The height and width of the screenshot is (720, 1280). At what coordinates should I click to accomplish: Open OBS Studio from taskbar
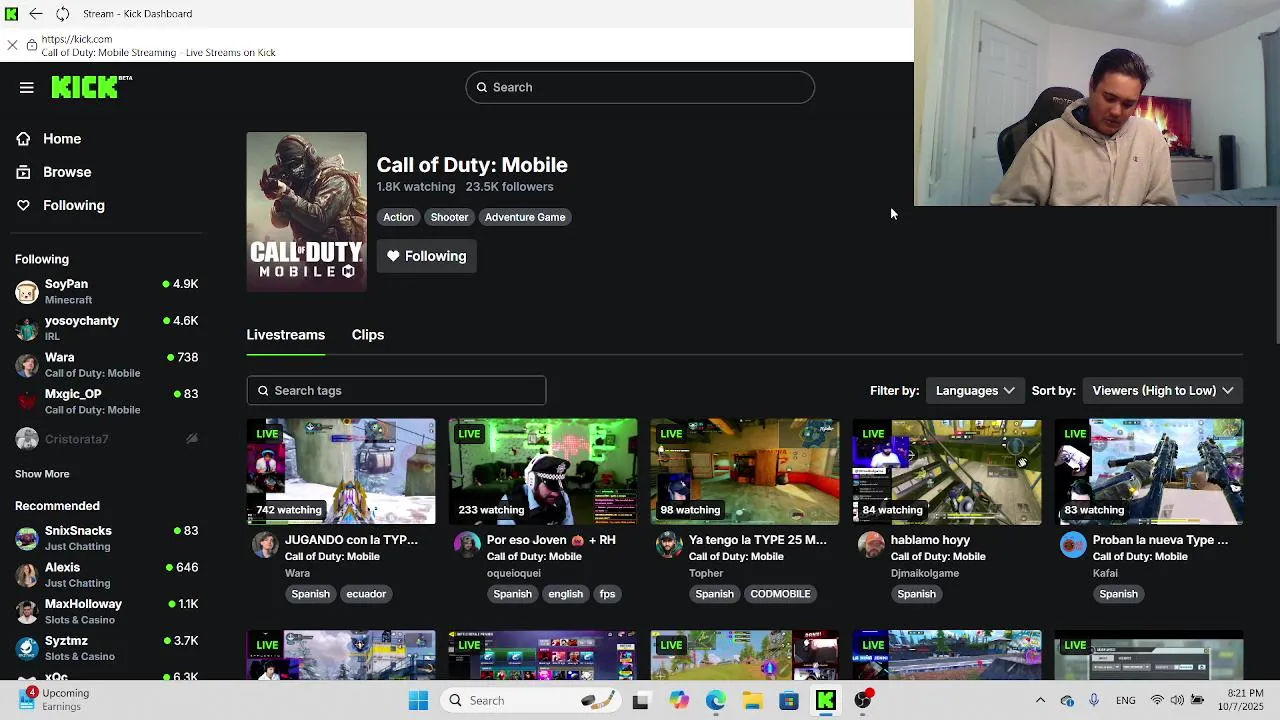coord(863,701)
